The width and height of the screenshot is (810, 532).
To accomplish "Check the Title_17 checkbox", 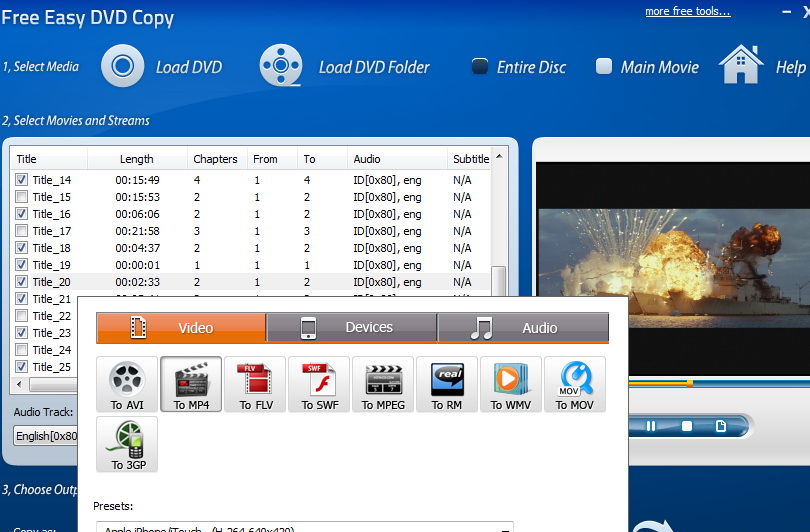I will [21, 231].
